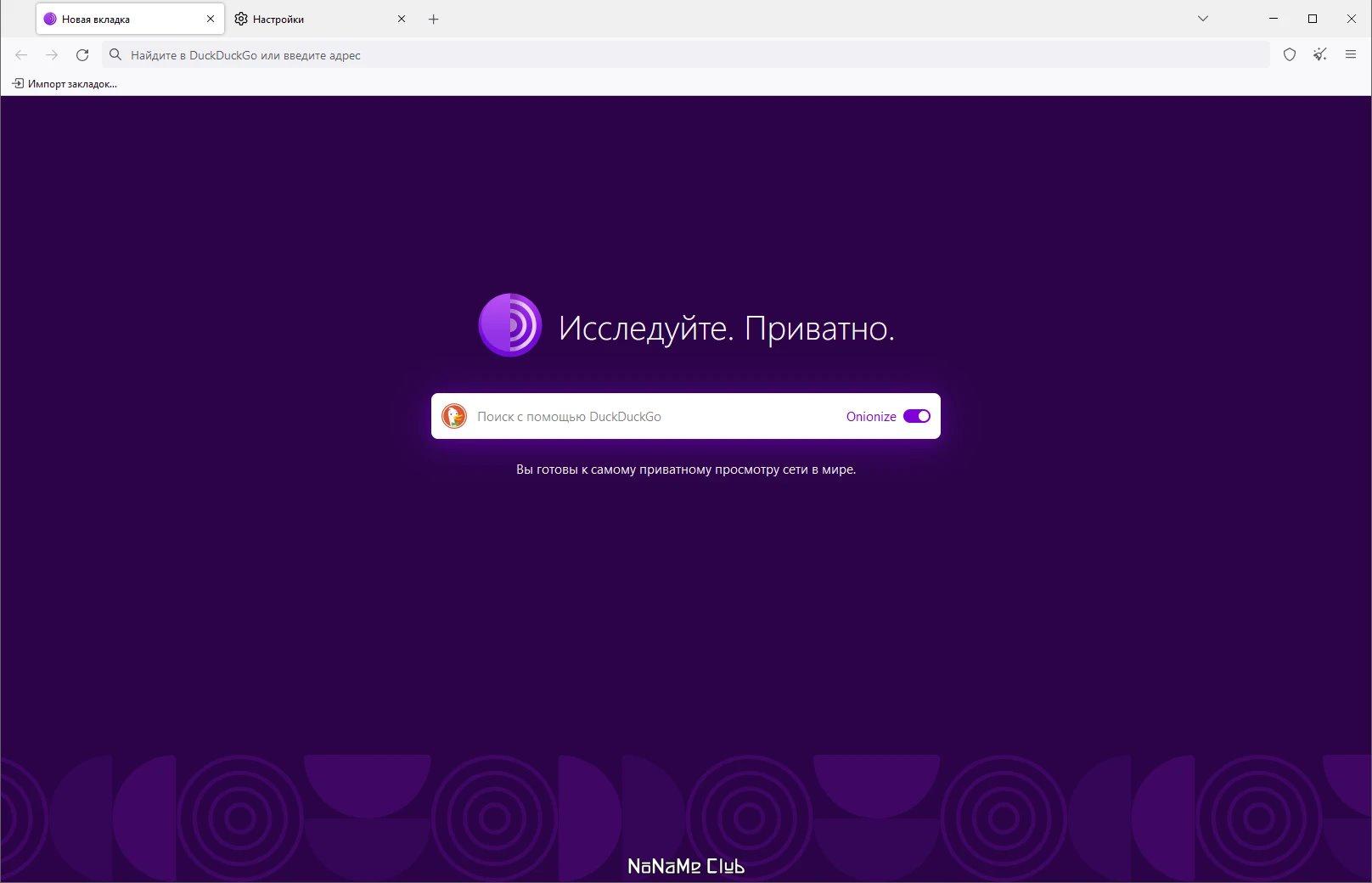Focus the address bar field
1372x883 pixels.
pyautogui.click(x=679, y=55)
